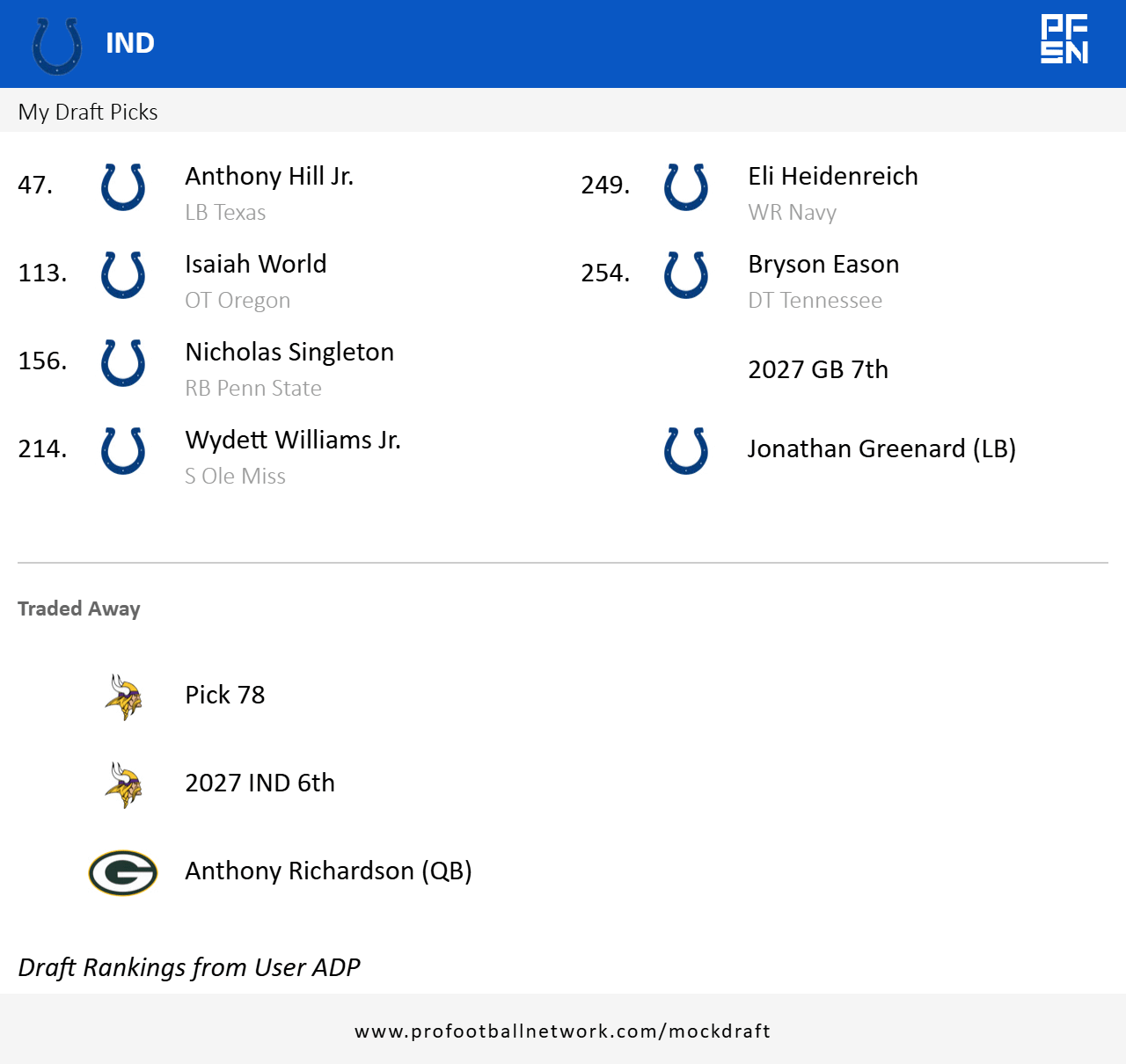Click the 2027 GB 7th pick entry
Viewport: 1126px width, 1064px height.
tap(818, 369)
